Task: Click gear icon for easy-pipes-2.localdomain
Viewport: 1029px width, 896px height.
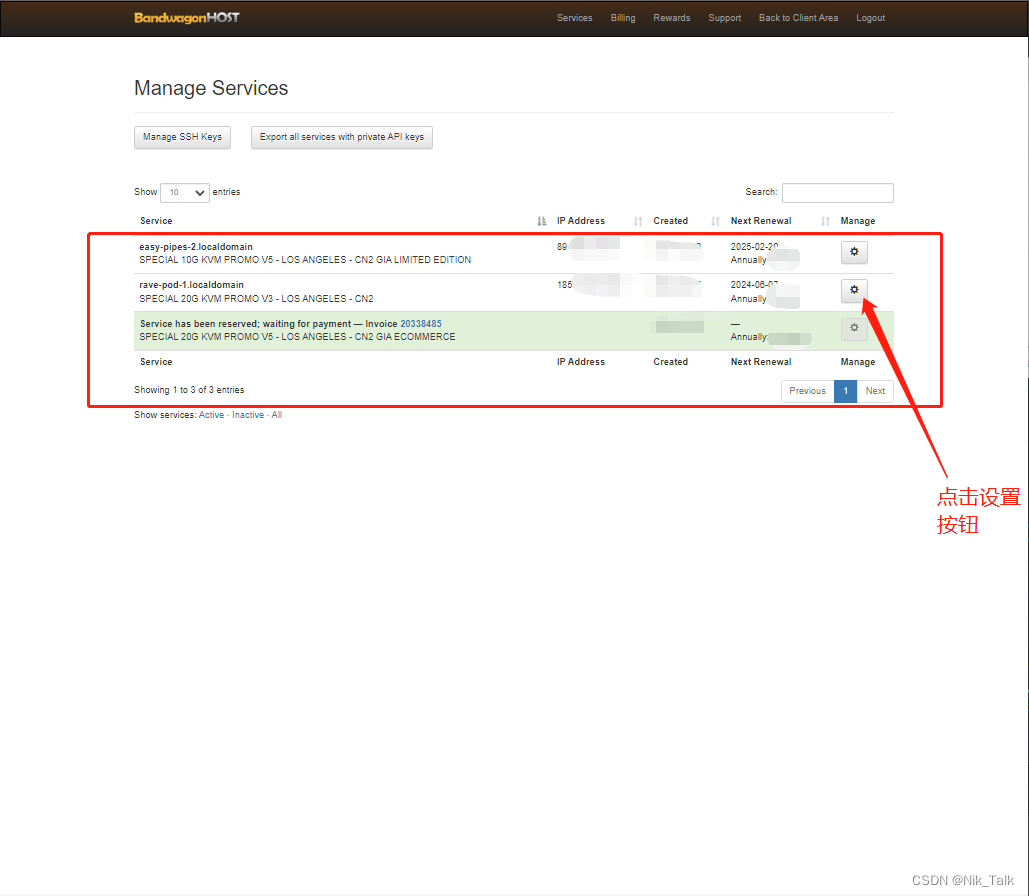Action: [x=853, y=252]
